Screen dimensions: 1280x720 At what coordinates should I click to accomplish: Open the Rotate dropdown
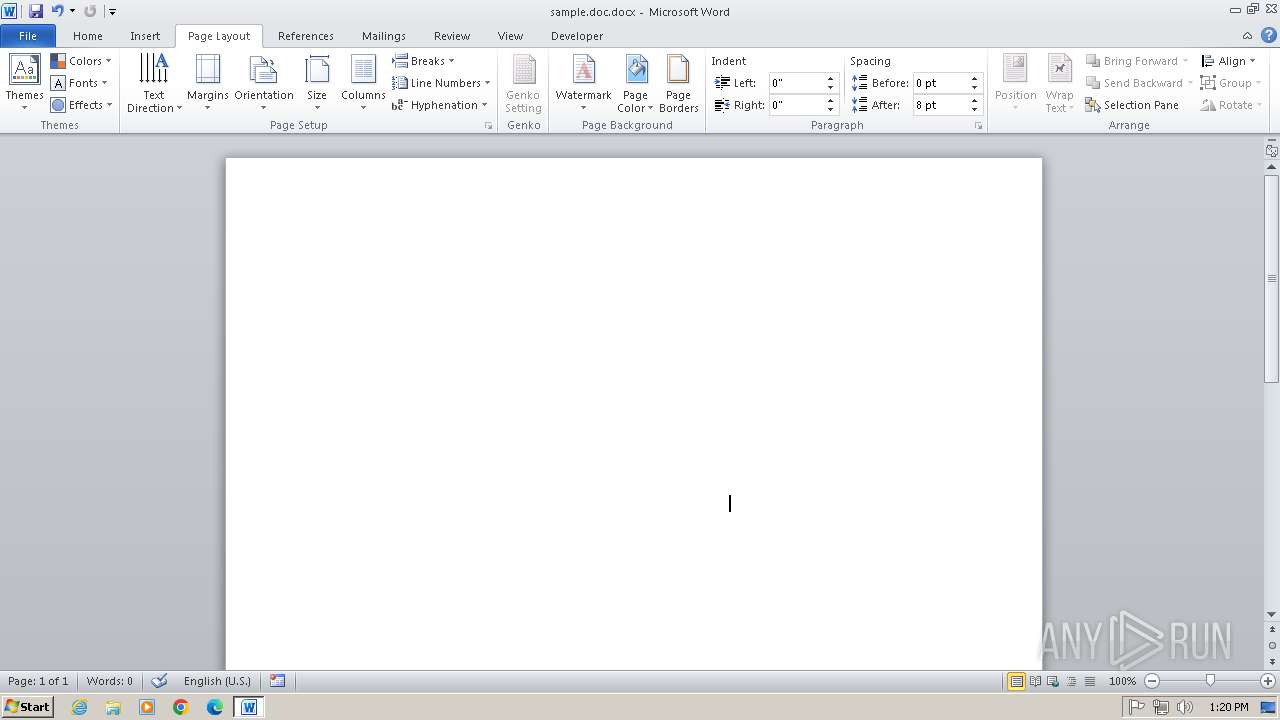[x=1230, y=105]
